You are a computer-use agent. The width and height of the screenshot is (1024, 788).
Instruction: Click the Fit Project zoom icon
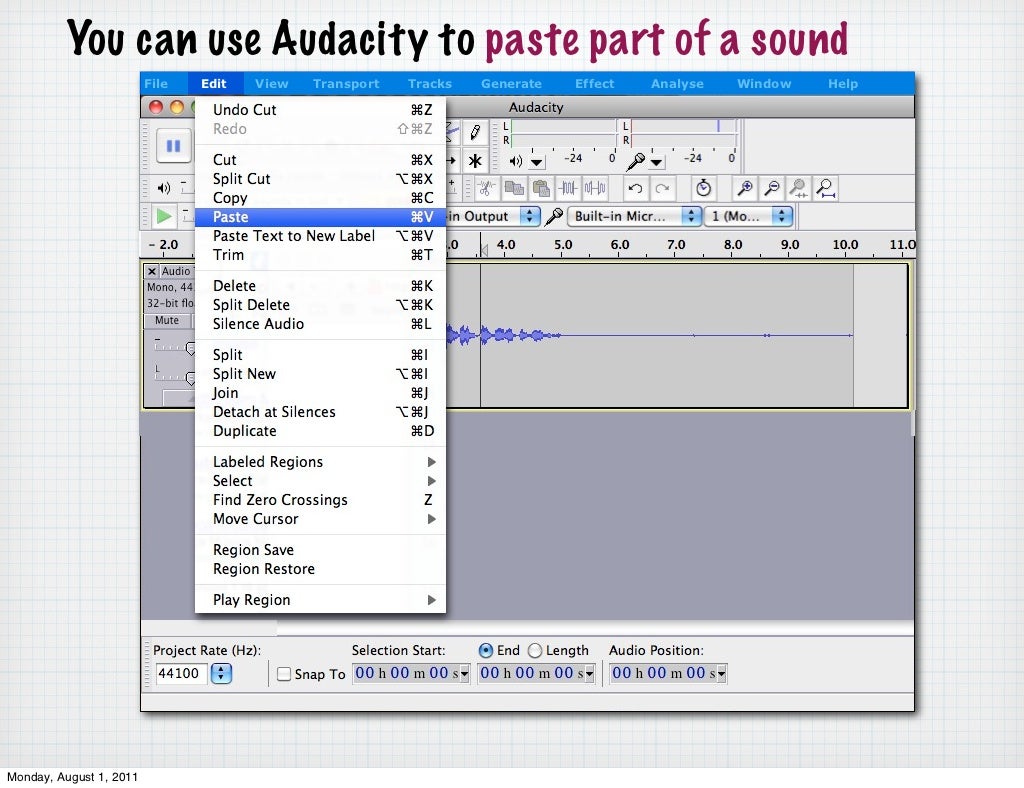pyautogui.click(x=825, y=189)
